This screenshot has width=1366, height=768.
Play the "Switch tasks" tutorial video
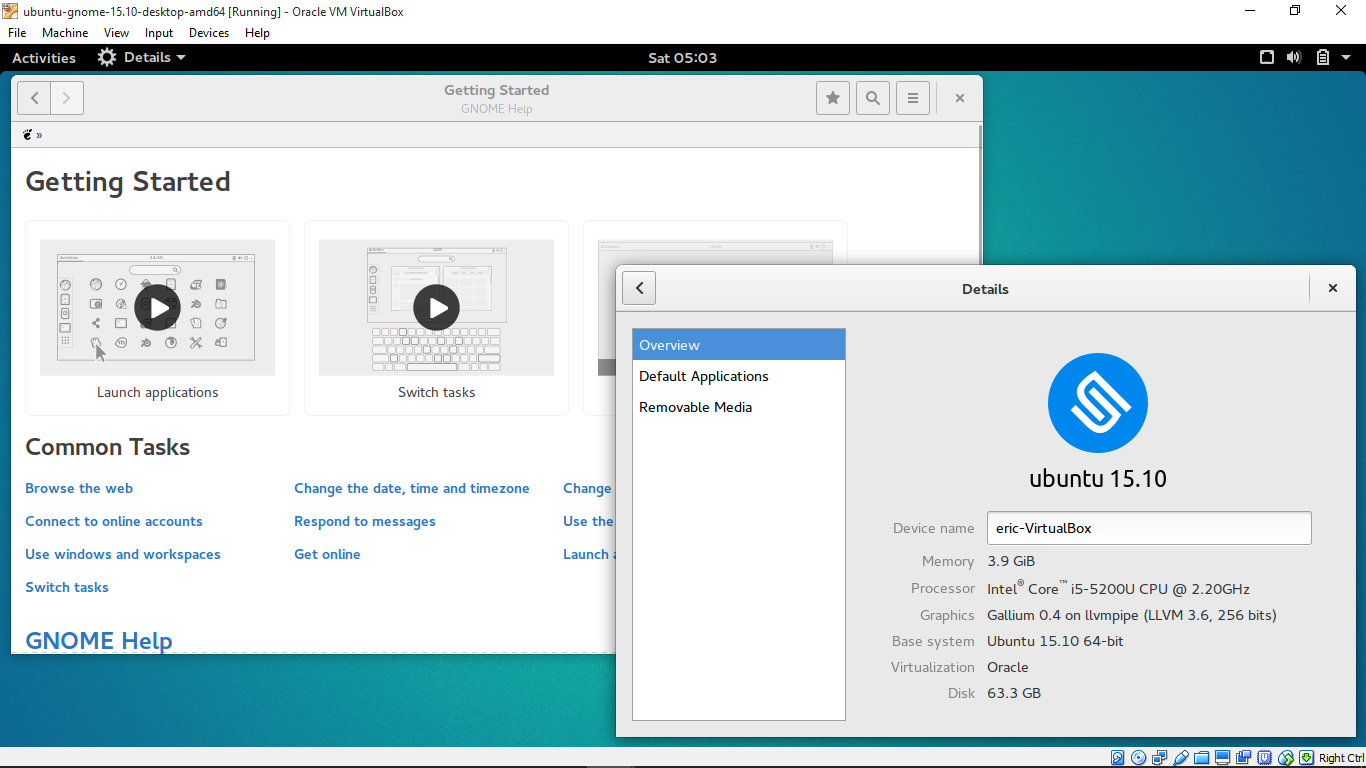[x=436, y=307]
